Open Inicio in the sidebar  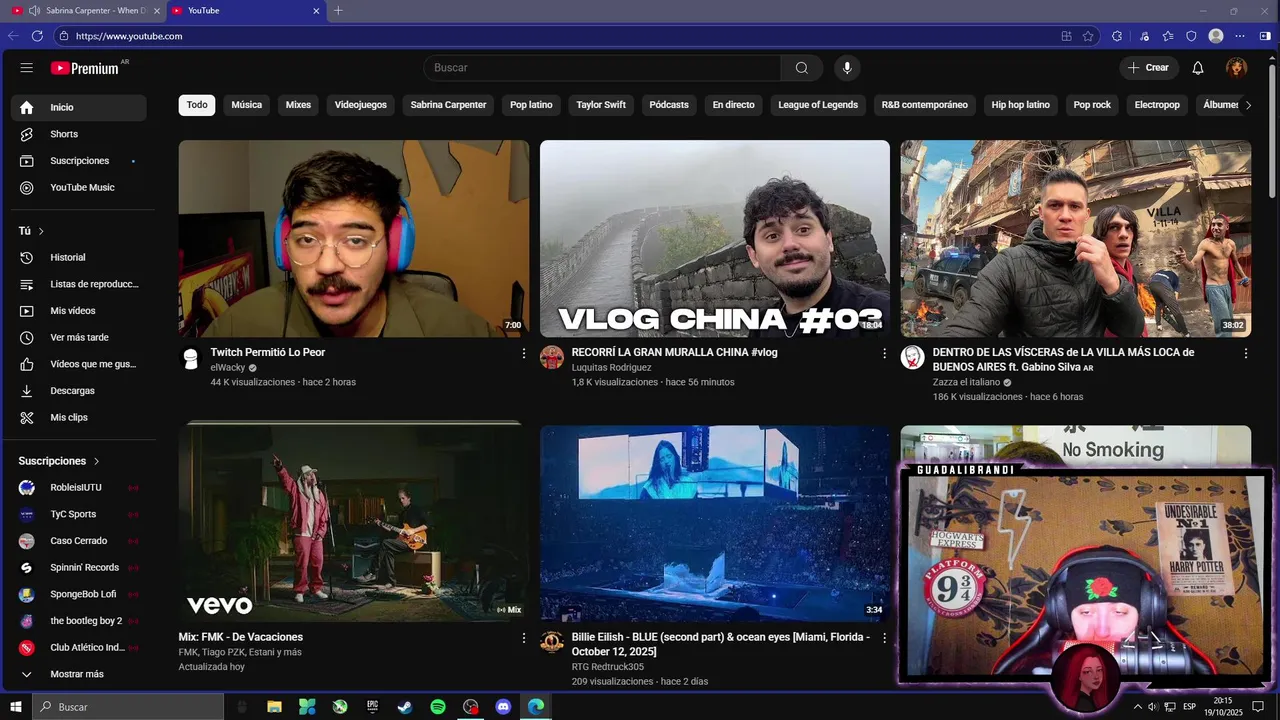pos(79,107)
